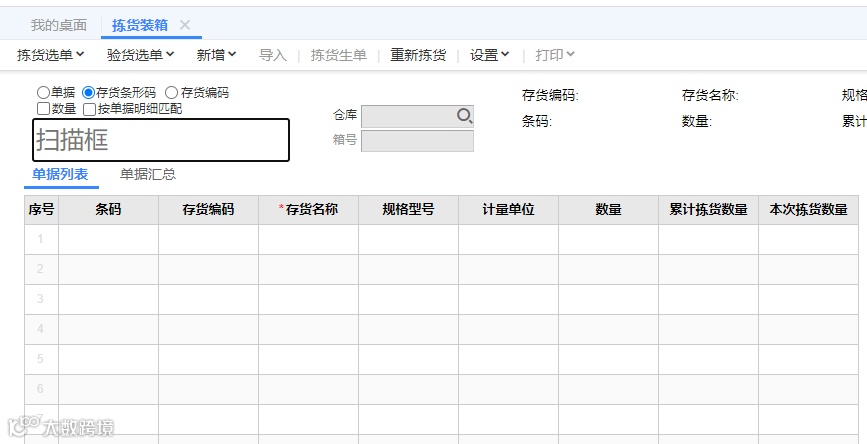Screen dimensions: 867x444
Task: Select row number 2 in the table
Action: pyautogui.click(x=41, y=269)
